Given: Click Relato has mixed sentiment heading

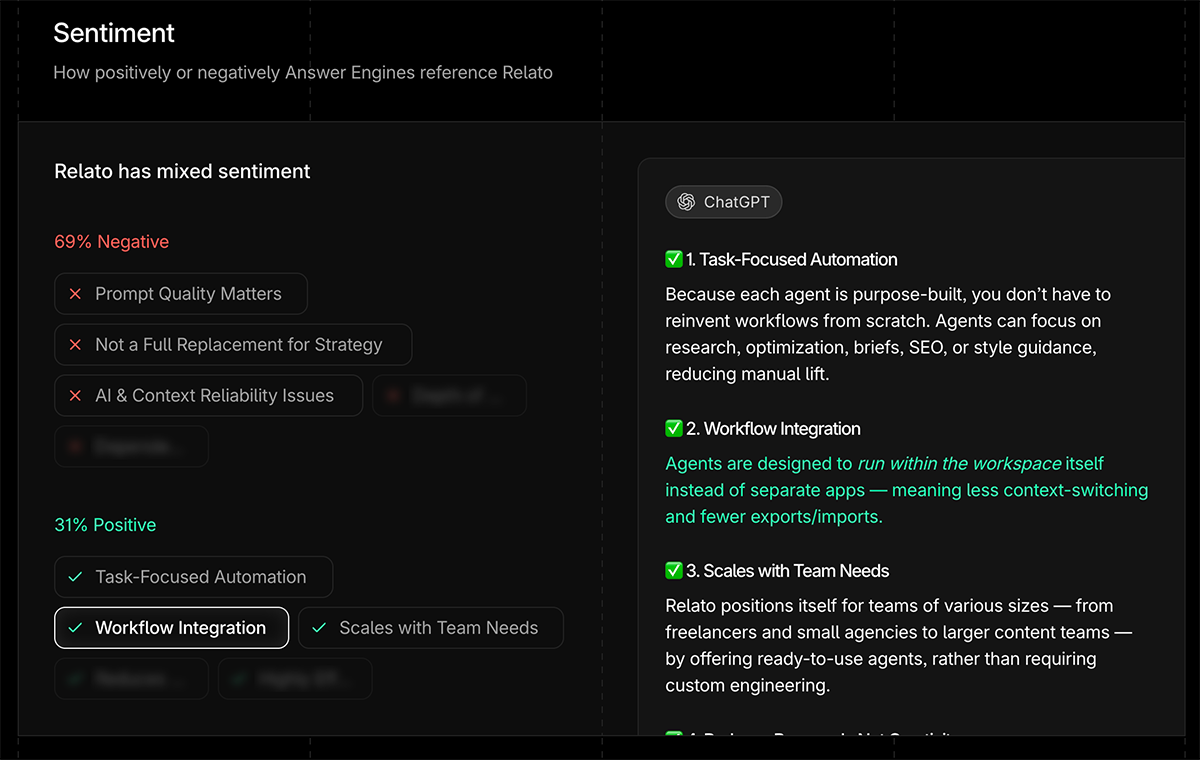Looking at the screenshot, I should coord(182,172).
